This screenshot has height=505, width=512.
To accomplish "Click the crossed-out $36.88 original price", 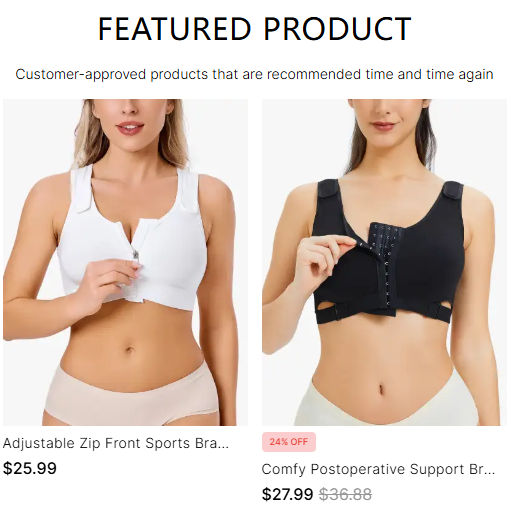I will (x=345, y=494).
